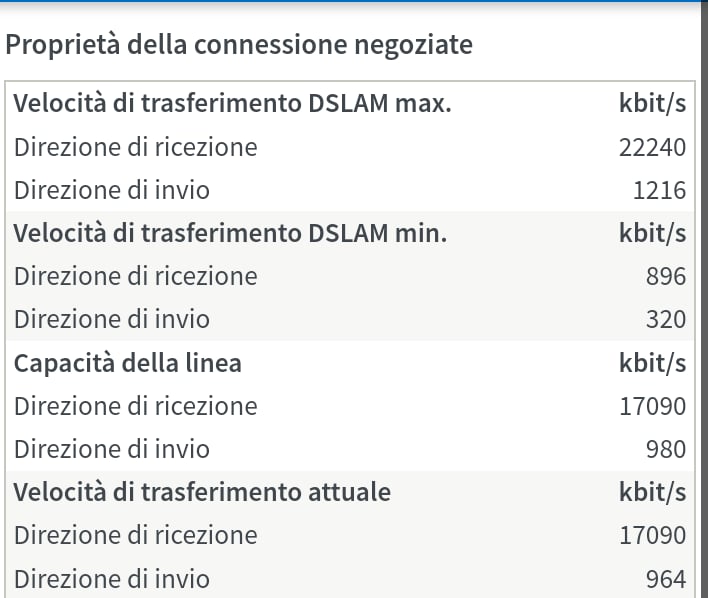Select the 320 DSLAM min send value

(666, 320)
